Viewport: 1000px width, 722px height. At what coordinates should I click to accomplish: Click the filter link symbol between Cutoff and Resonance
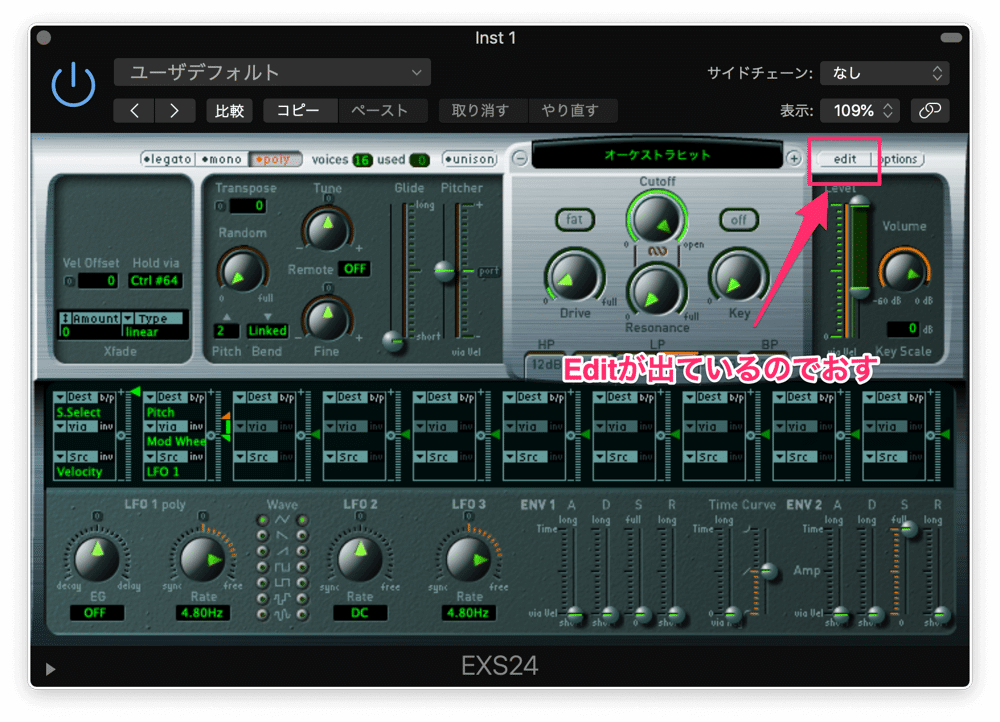point(657,251)
